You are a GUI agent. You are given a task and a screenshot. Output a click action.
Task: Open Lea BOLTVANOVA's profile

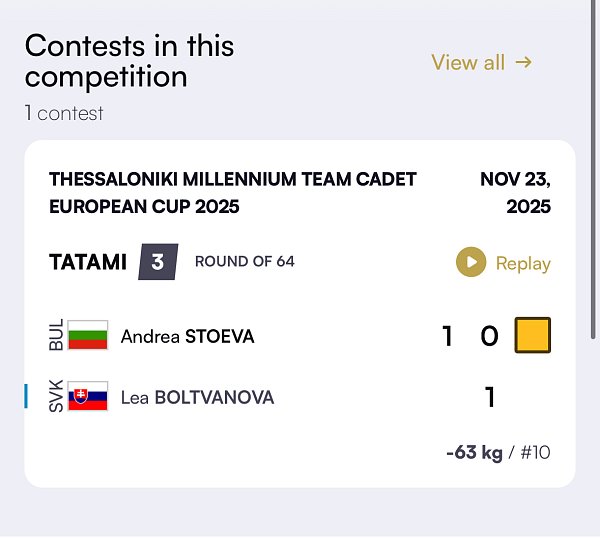tap(197, 397)
